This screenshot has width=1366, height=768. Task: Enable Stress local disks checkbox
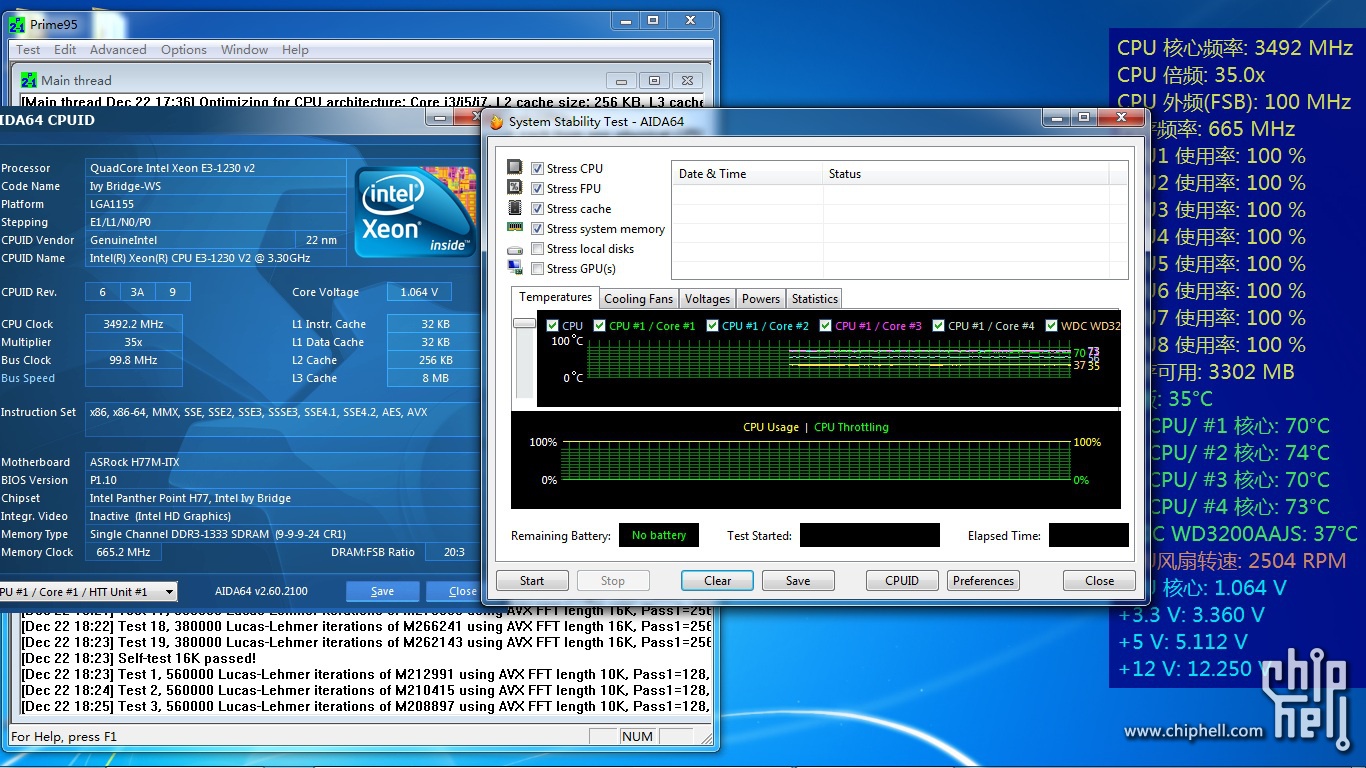(538, 249)
